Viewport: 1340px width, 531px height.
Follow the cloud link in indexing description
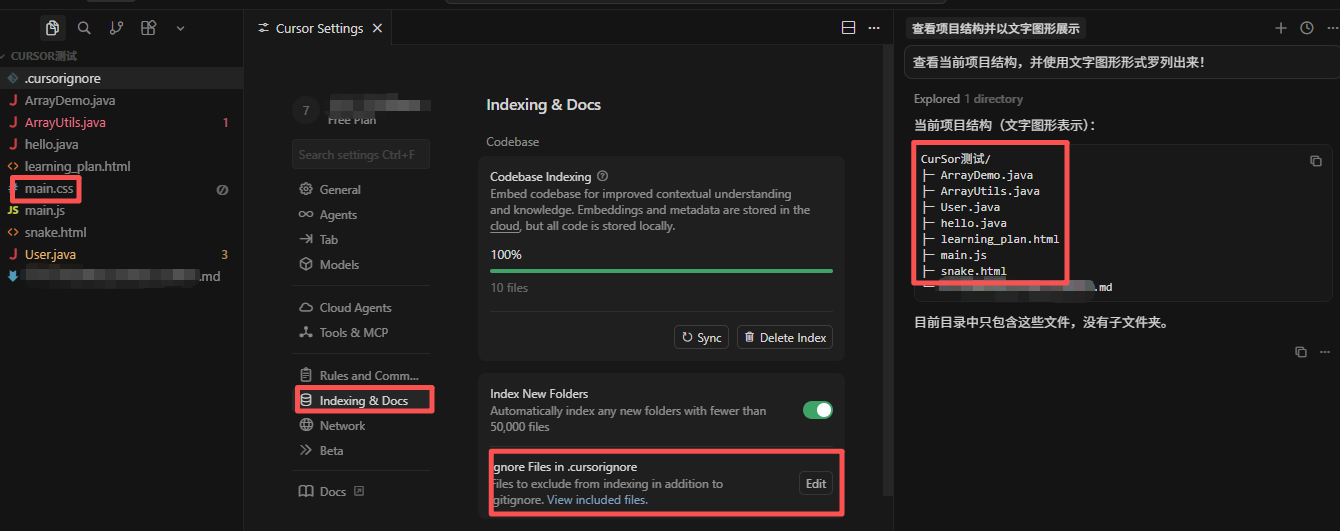[505, 226]
